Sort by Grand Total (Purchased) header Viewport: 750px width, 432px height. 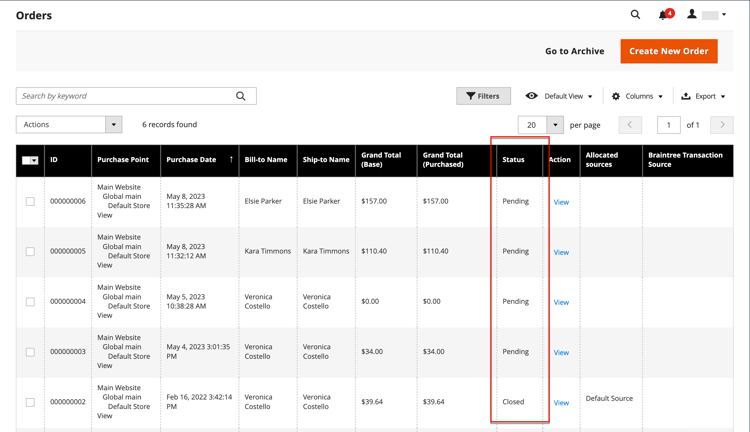pos(456,161)
